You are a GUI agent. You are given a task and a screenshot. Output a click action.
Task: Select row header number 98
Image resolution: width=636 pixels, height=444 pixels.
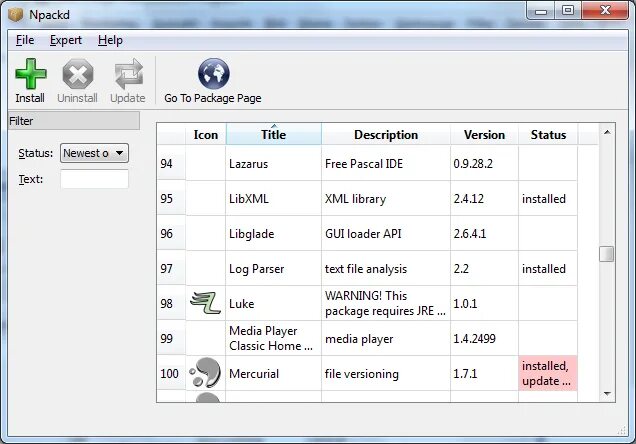[x=171, y=303]
